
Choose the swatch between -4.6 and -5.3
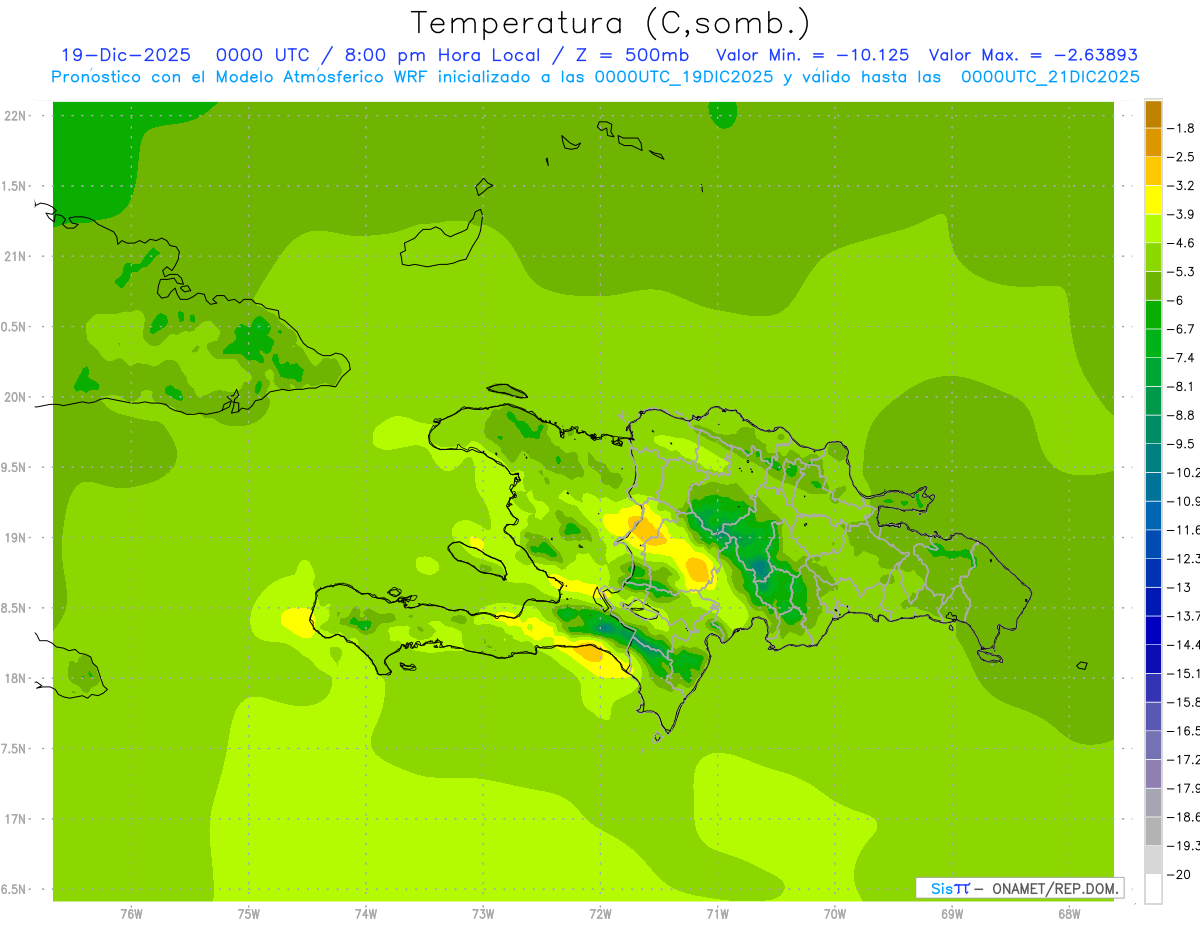(x=1153, y=257)
